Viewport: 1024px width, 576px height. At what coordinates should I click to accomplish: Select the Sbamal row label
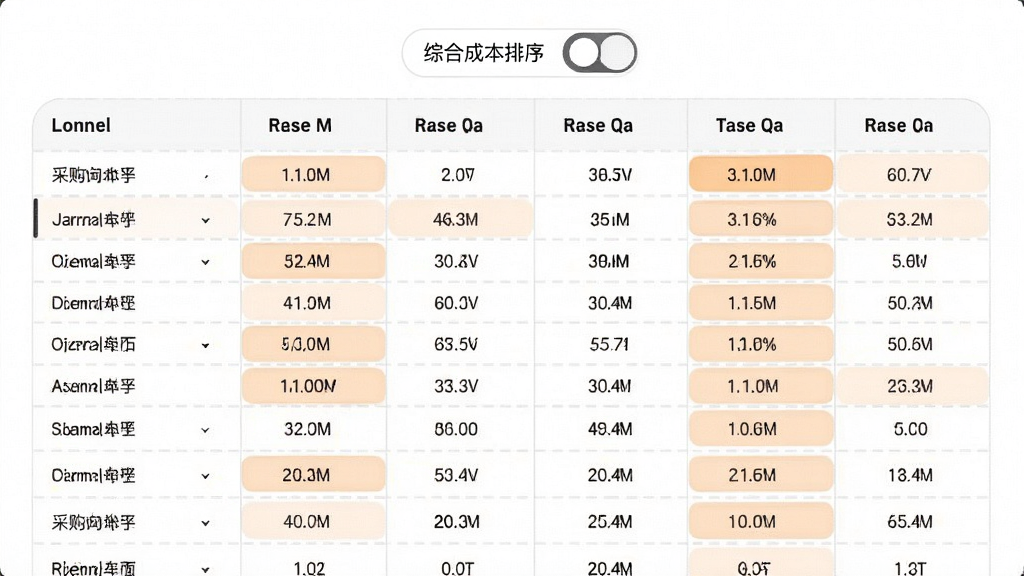(93, 429)
